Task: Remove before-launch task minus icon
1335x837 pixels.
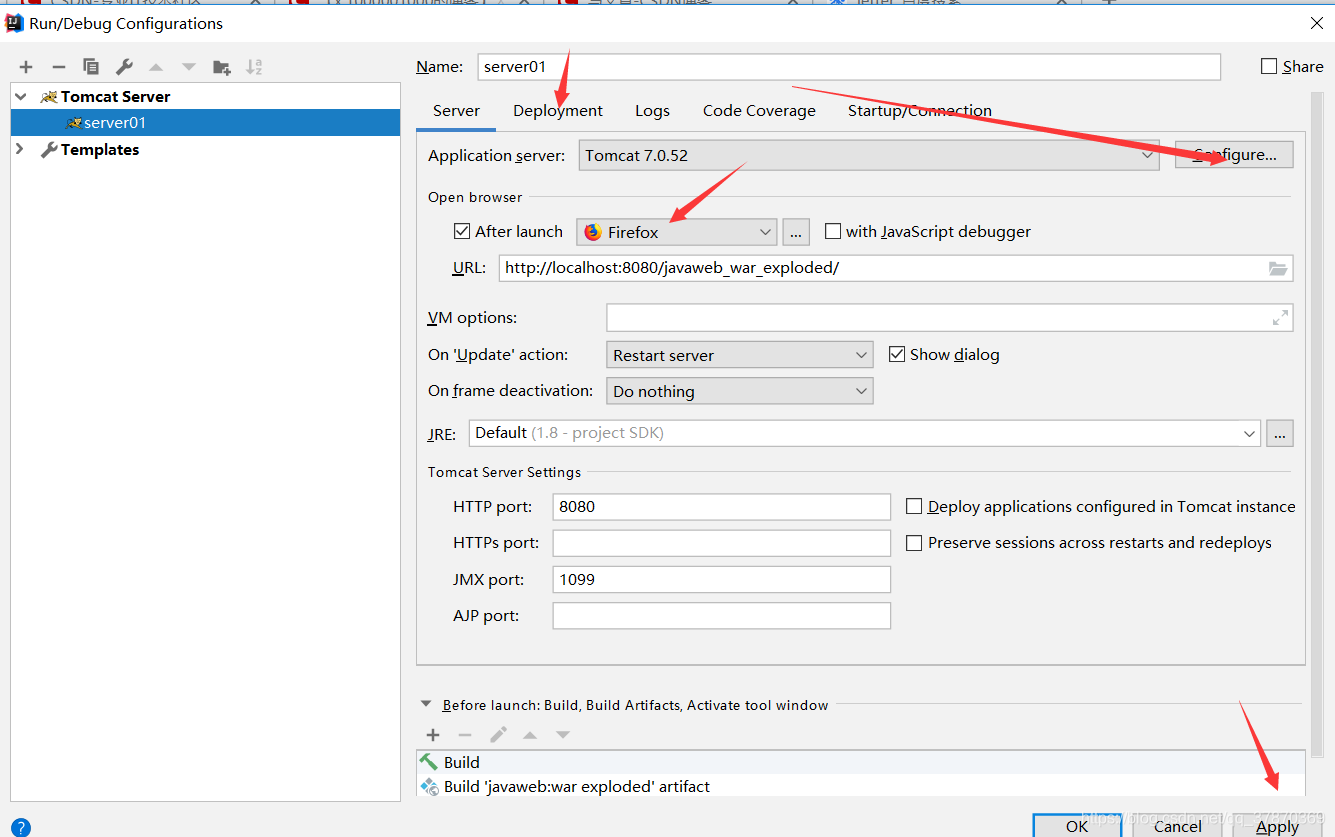Action: tap(465, 735)
